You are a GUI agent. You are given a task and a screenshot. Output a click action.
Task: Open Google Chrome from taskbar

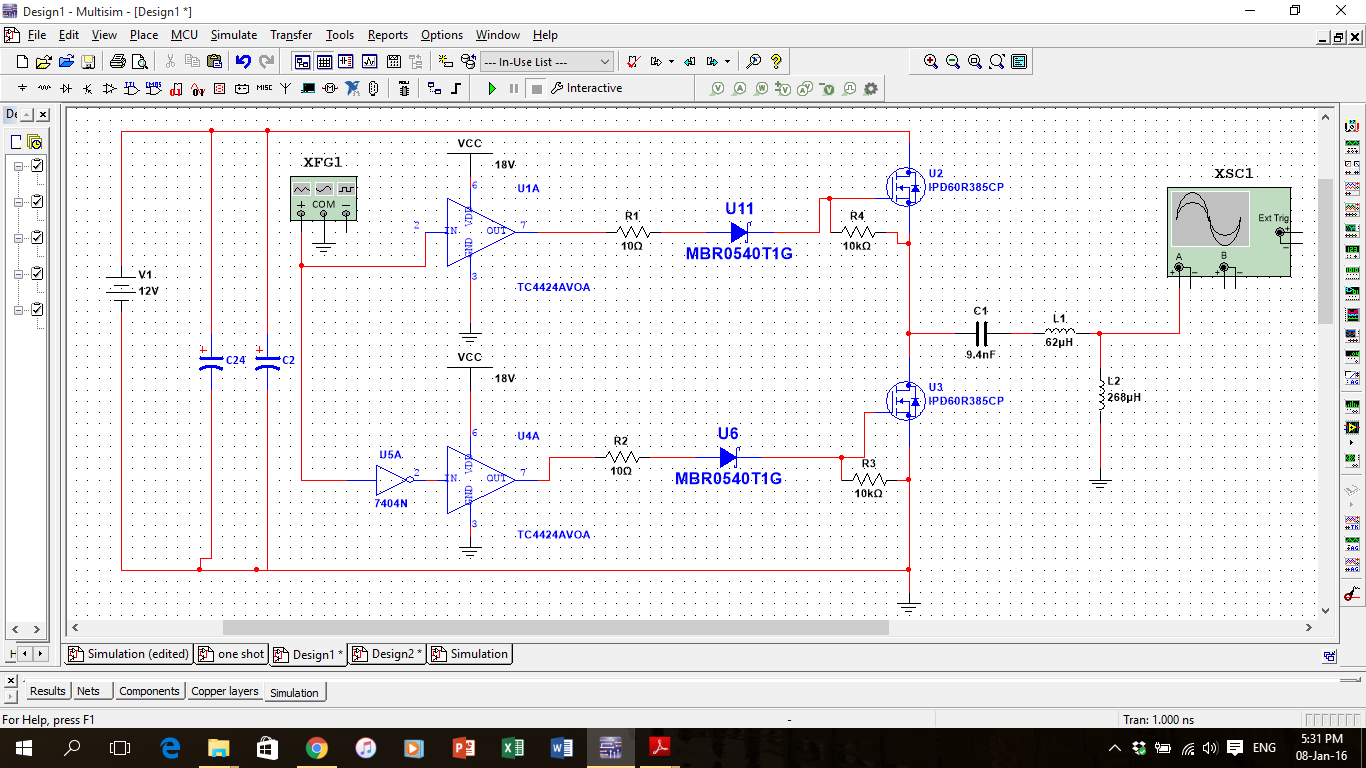click(316, 747)
